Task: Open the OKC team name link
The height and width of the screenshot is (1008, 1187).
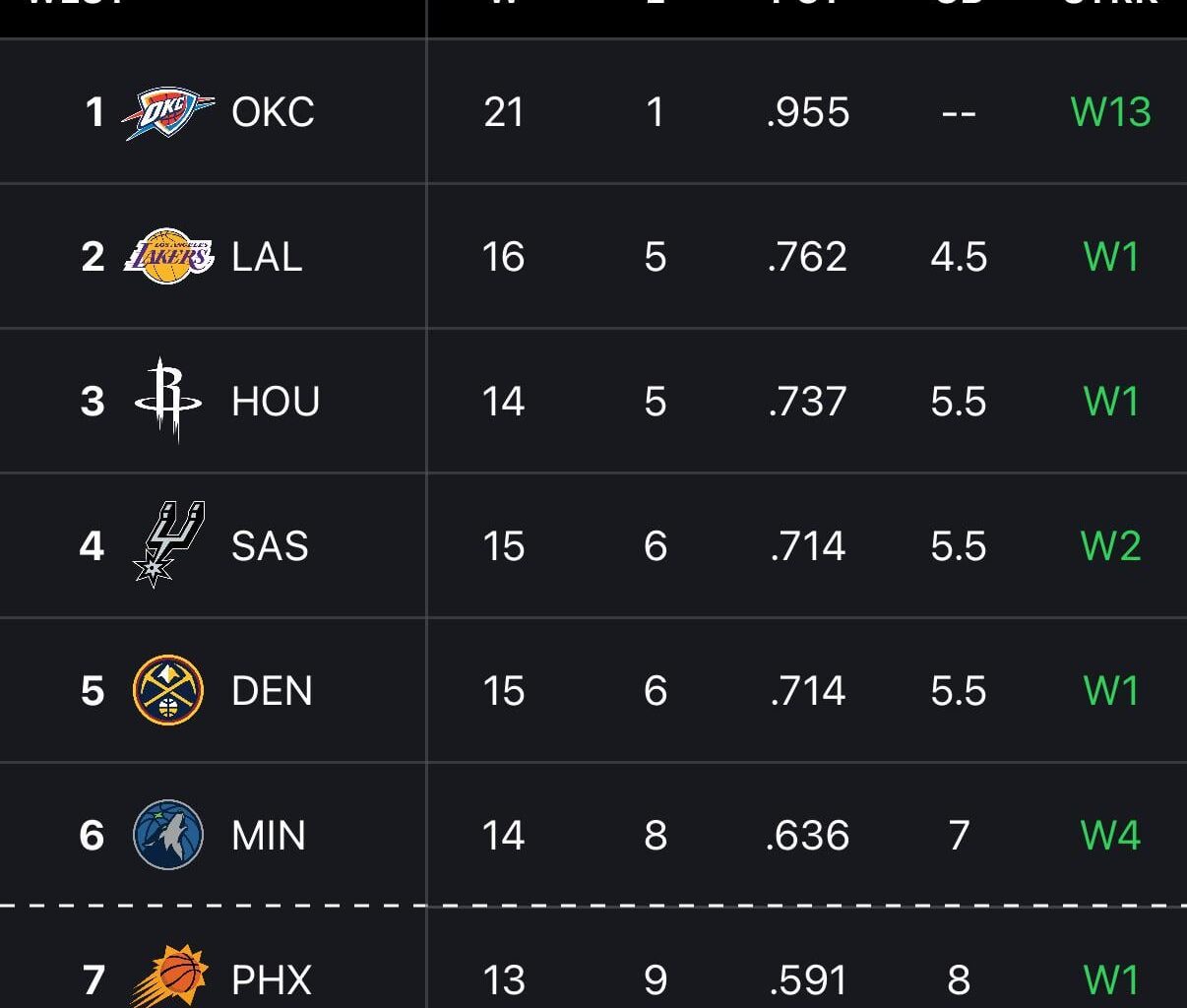Action: (x=273, y=112)
